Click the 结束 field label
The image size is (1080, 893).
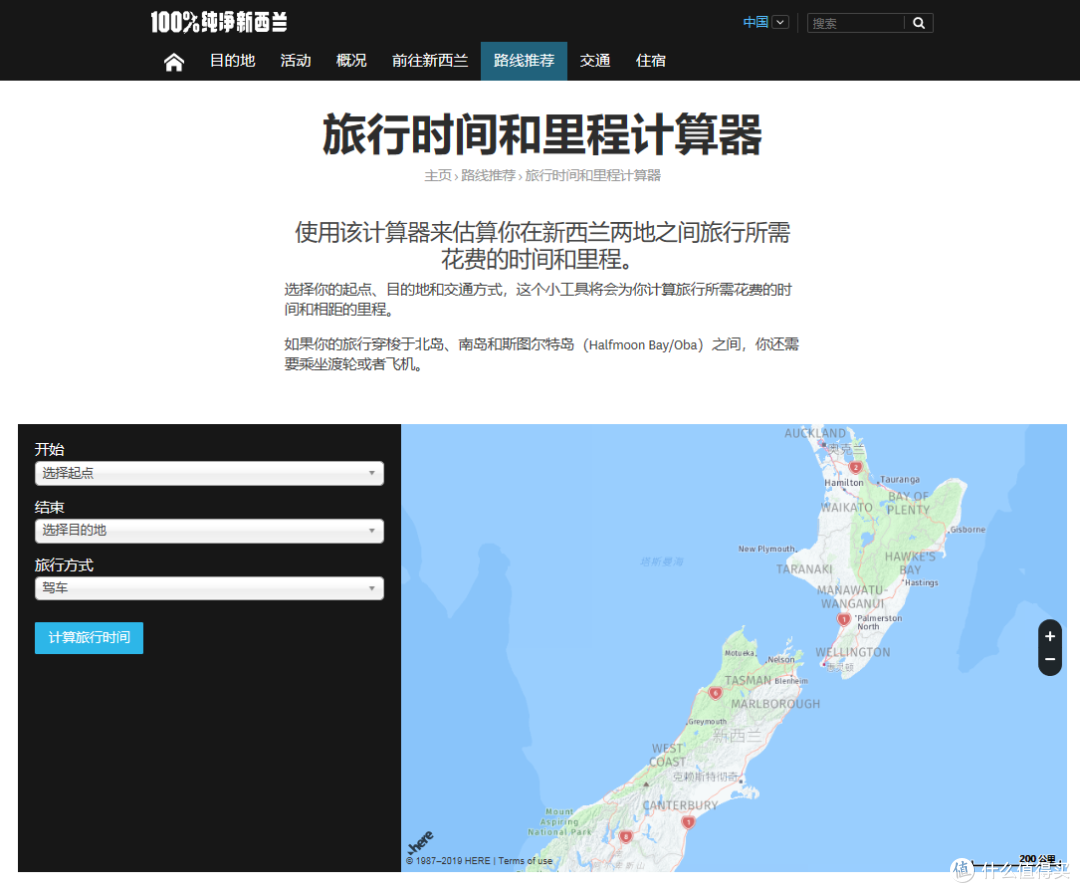pyautogui.click(x=50, y=507)
